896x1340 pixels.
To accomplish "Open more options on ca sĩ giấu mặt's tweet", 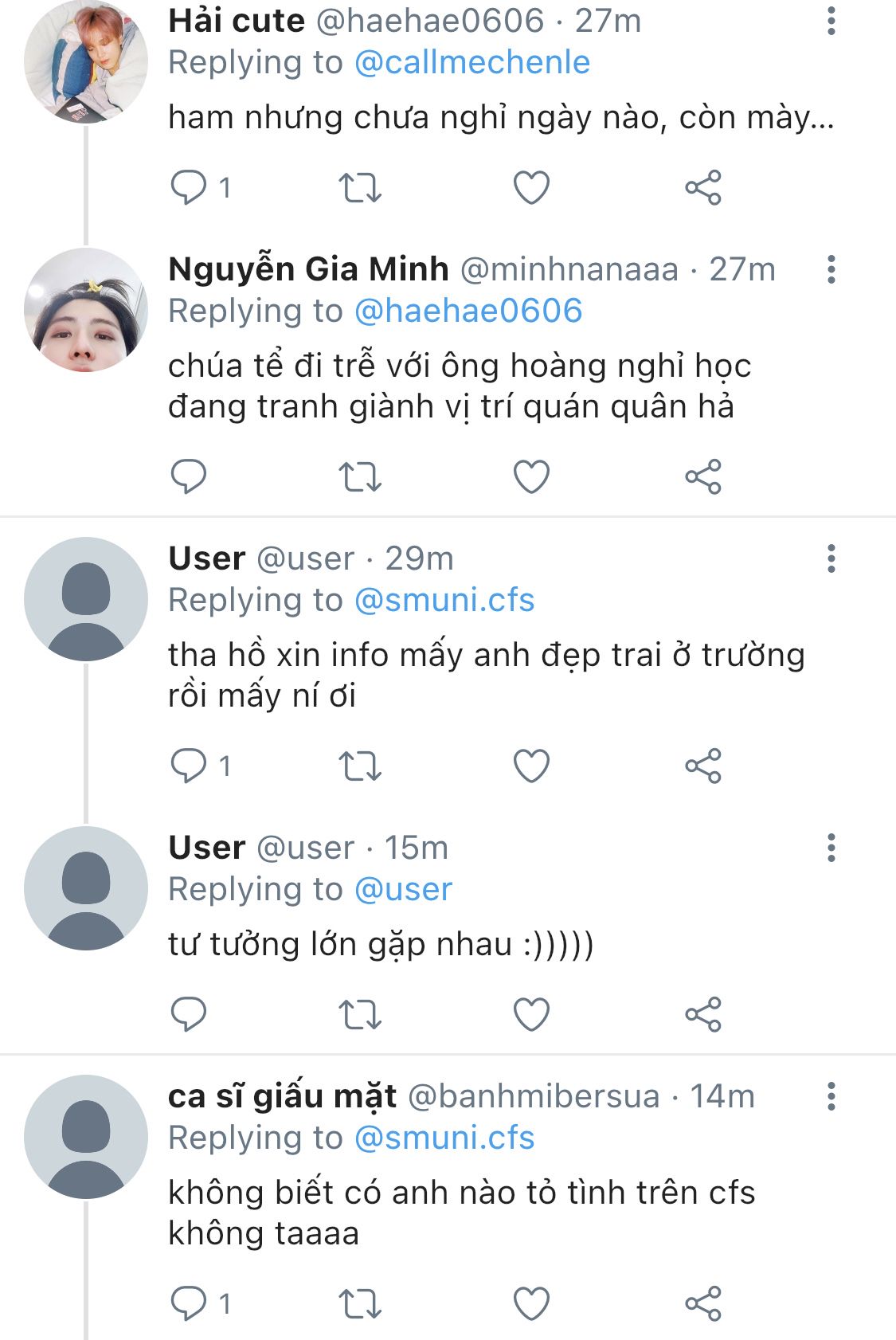I will click(831, 1097).
